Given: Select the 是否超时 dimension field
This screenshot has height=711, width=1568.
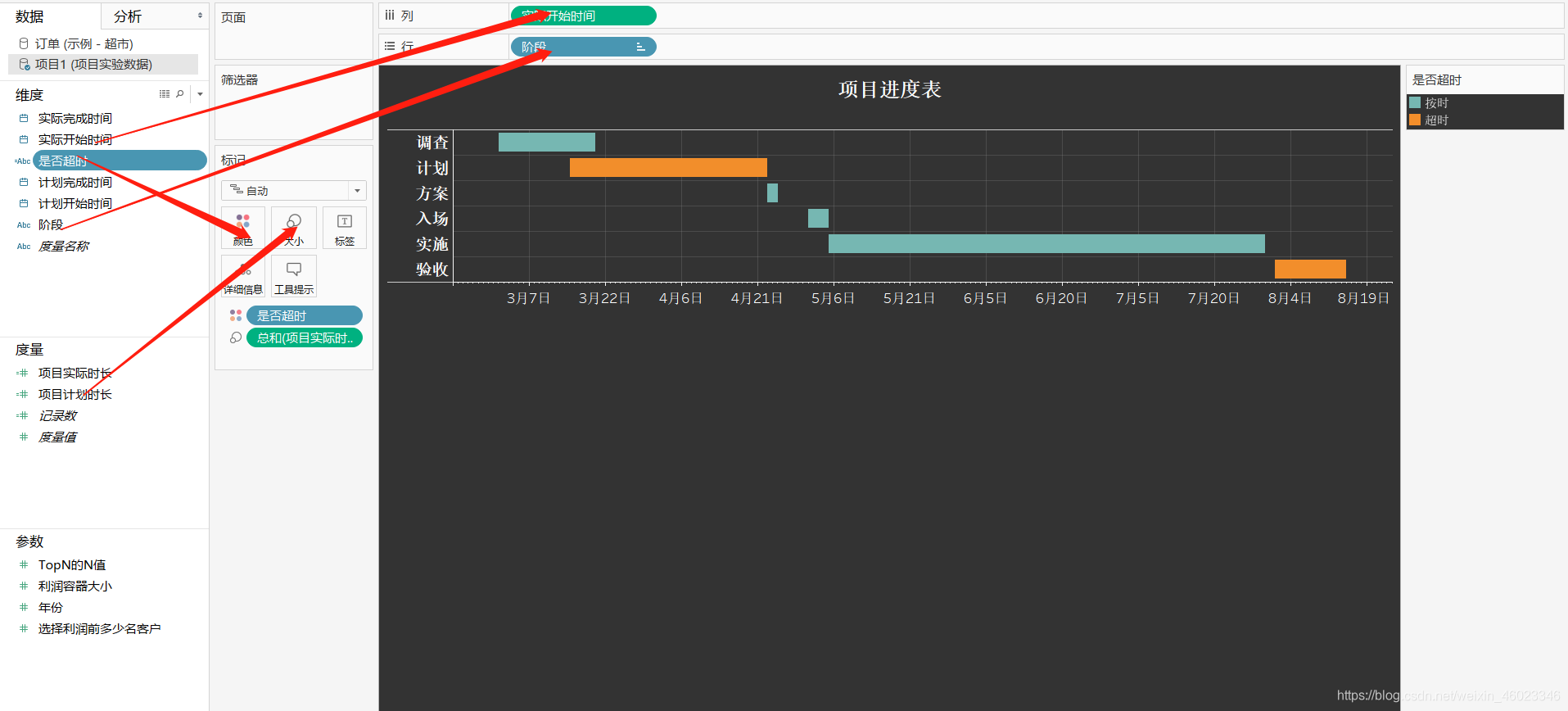Looking at the screenshot, I should pyautogui.click(x=120, y=161).
